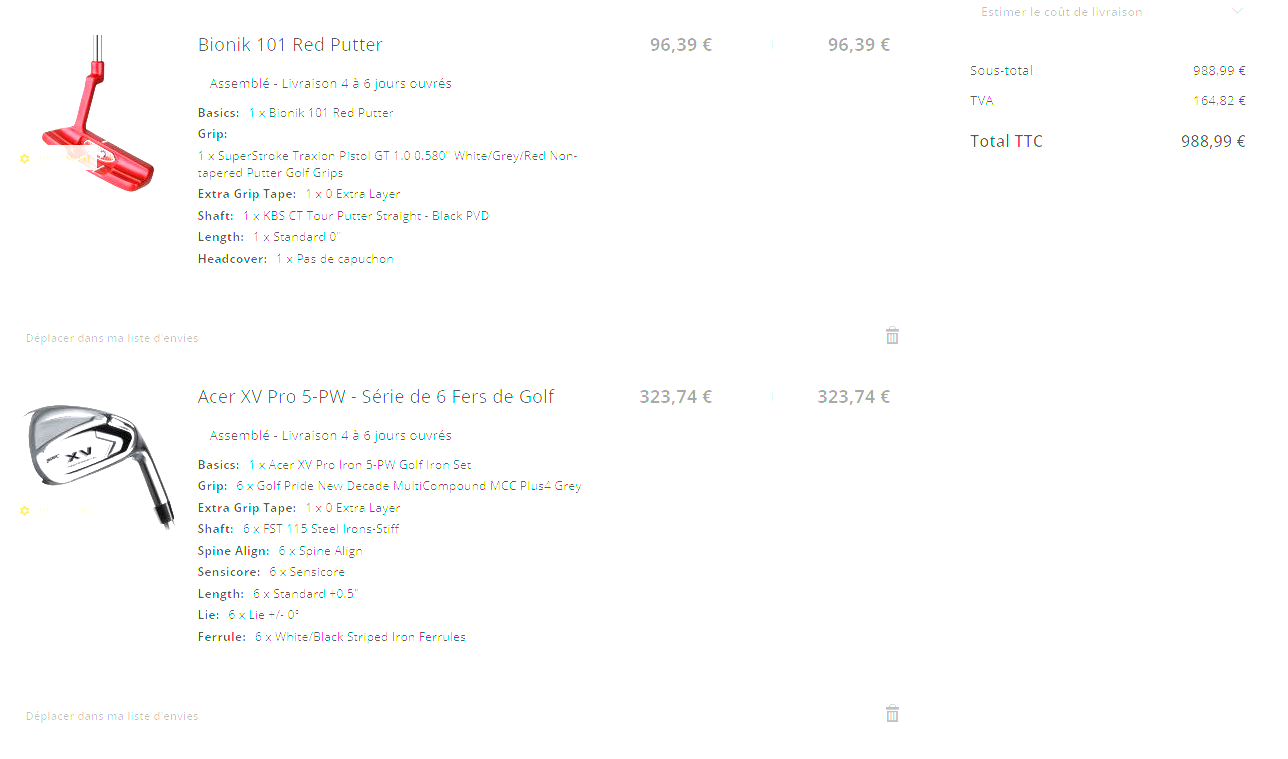Click yellow gear icon beside the putter image
This screenshot has height=759, width=1288.
click(x=25, y=159)
